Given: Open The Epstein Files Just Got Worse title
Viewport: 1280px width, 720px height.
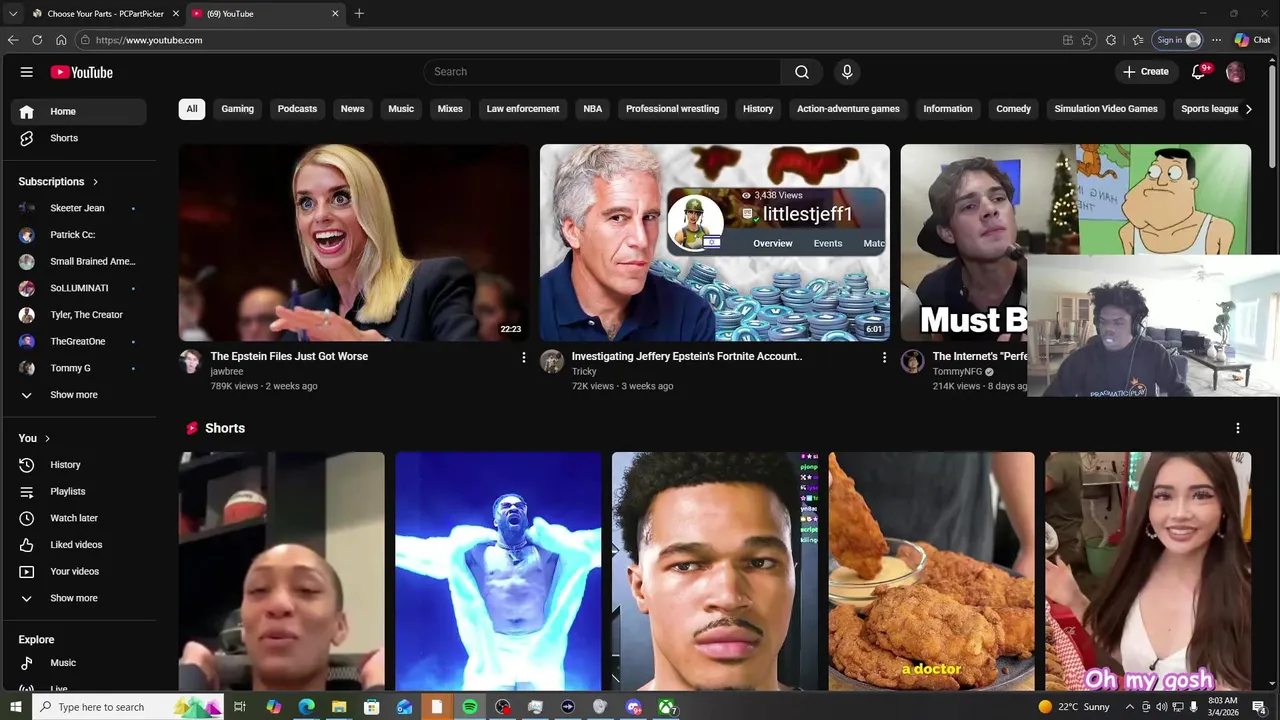Looking at the screenshot, I should [289, 356].
